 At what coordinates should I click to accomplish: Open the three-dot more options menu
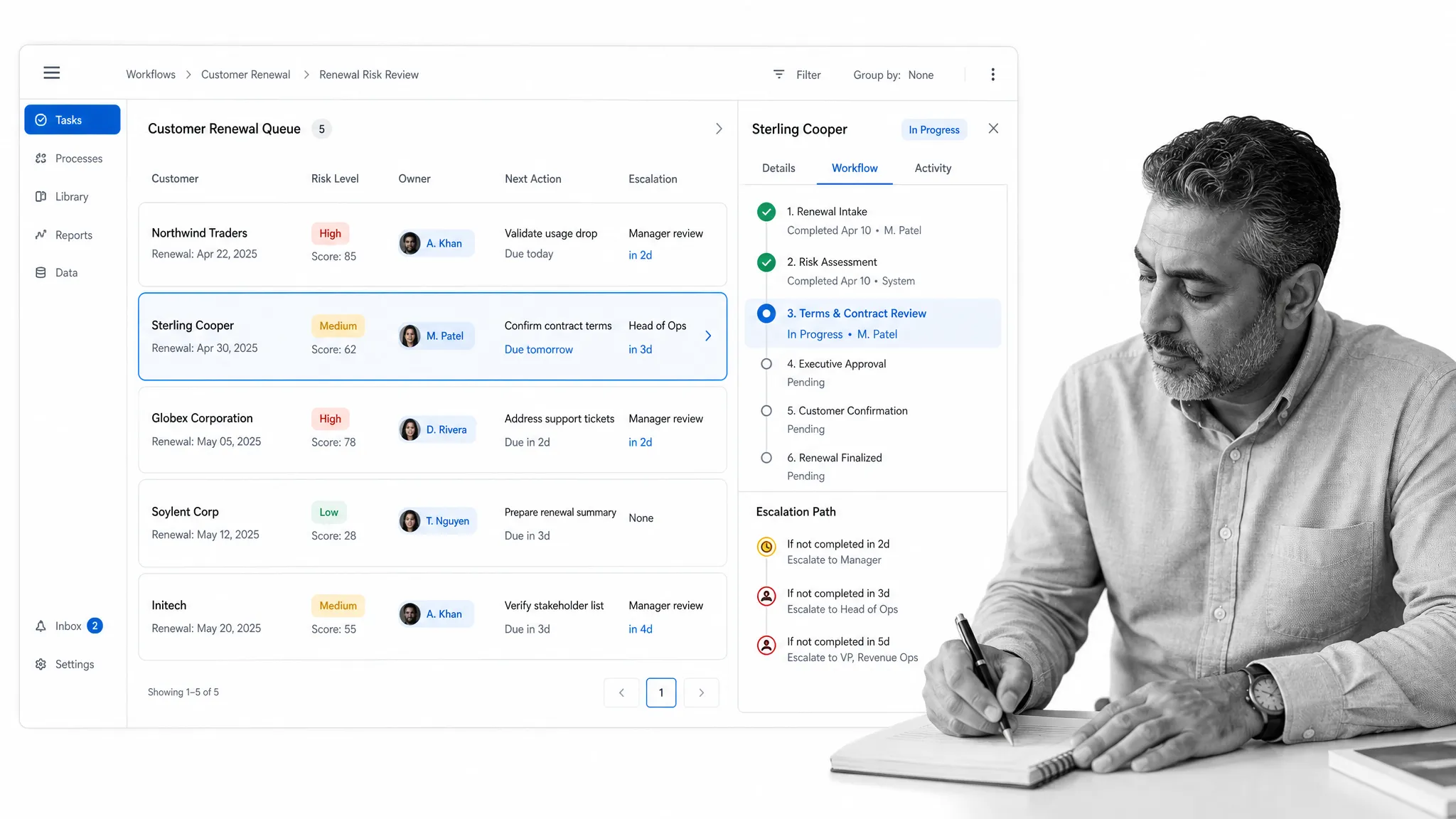[992, 75]
